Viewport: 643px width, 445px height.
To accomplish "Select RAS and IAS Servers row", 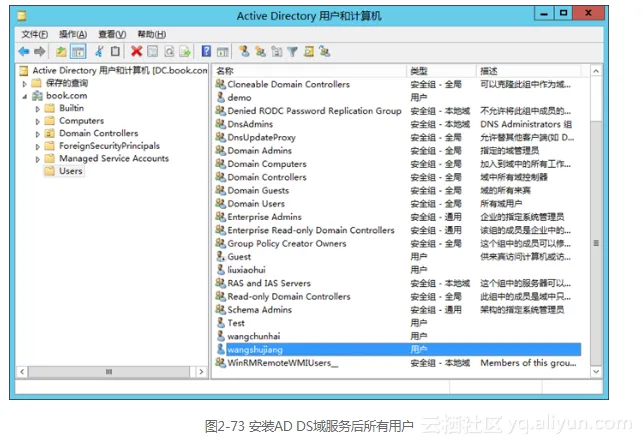I will 398,283.
